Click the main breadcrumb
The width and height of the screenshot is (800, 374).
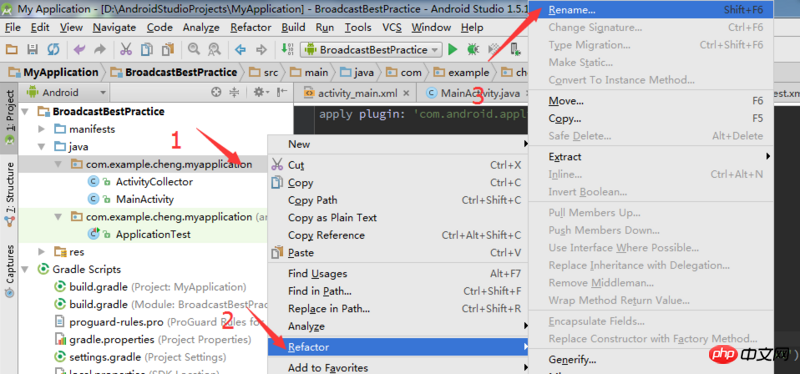pos(310,72)
